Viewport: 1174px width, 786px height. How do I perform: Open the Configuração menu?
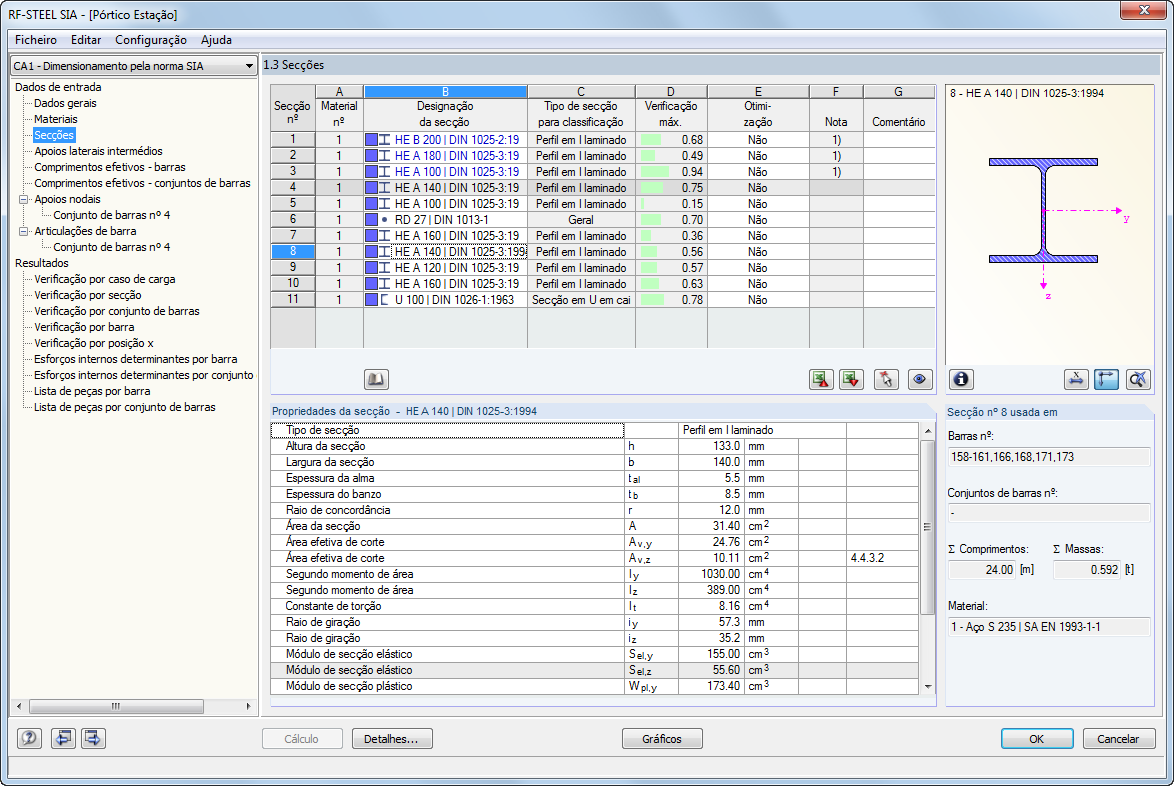pyautogui.click(x=151, y=40)
